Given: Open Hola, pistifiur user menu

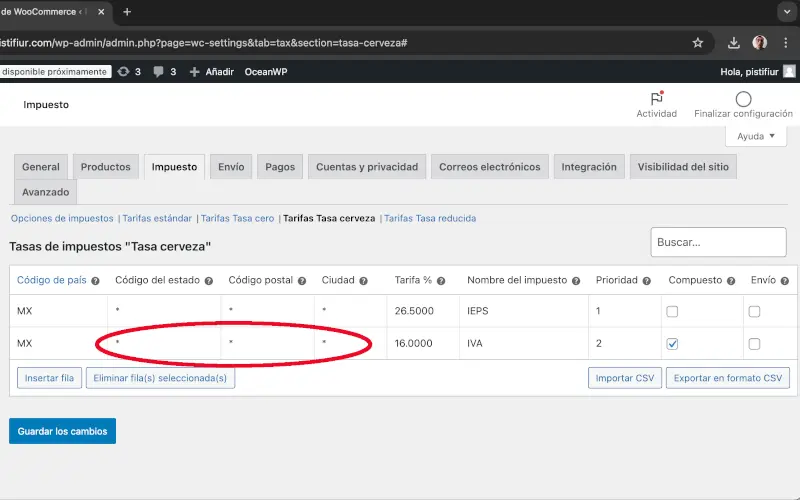Looking at the screenshot, I should tap(758, 71).
